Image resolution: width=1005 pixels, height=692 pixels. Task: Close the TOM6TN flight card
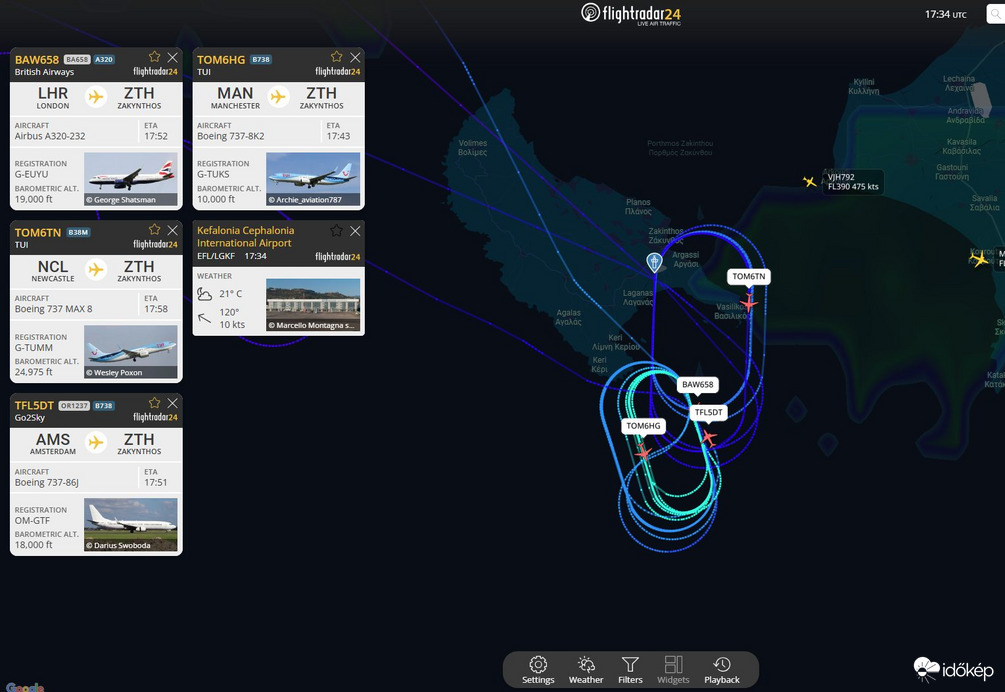[173, 230]
